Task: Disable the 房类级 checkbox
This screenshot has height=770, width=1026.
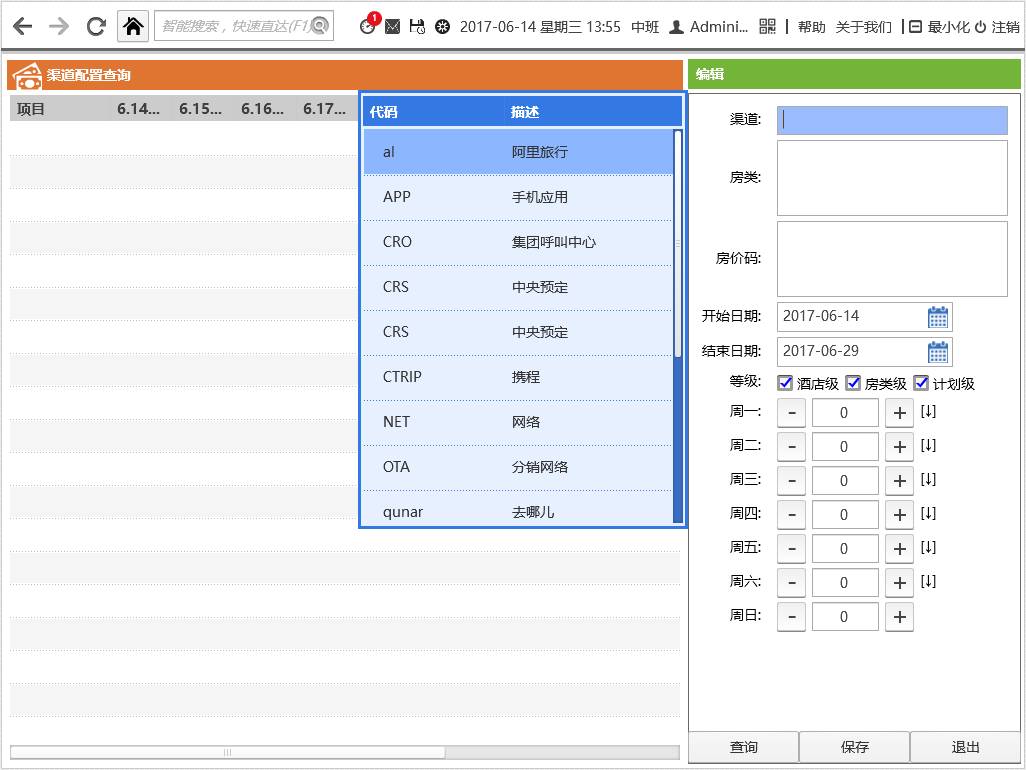Action: click(x=853, y=382)
